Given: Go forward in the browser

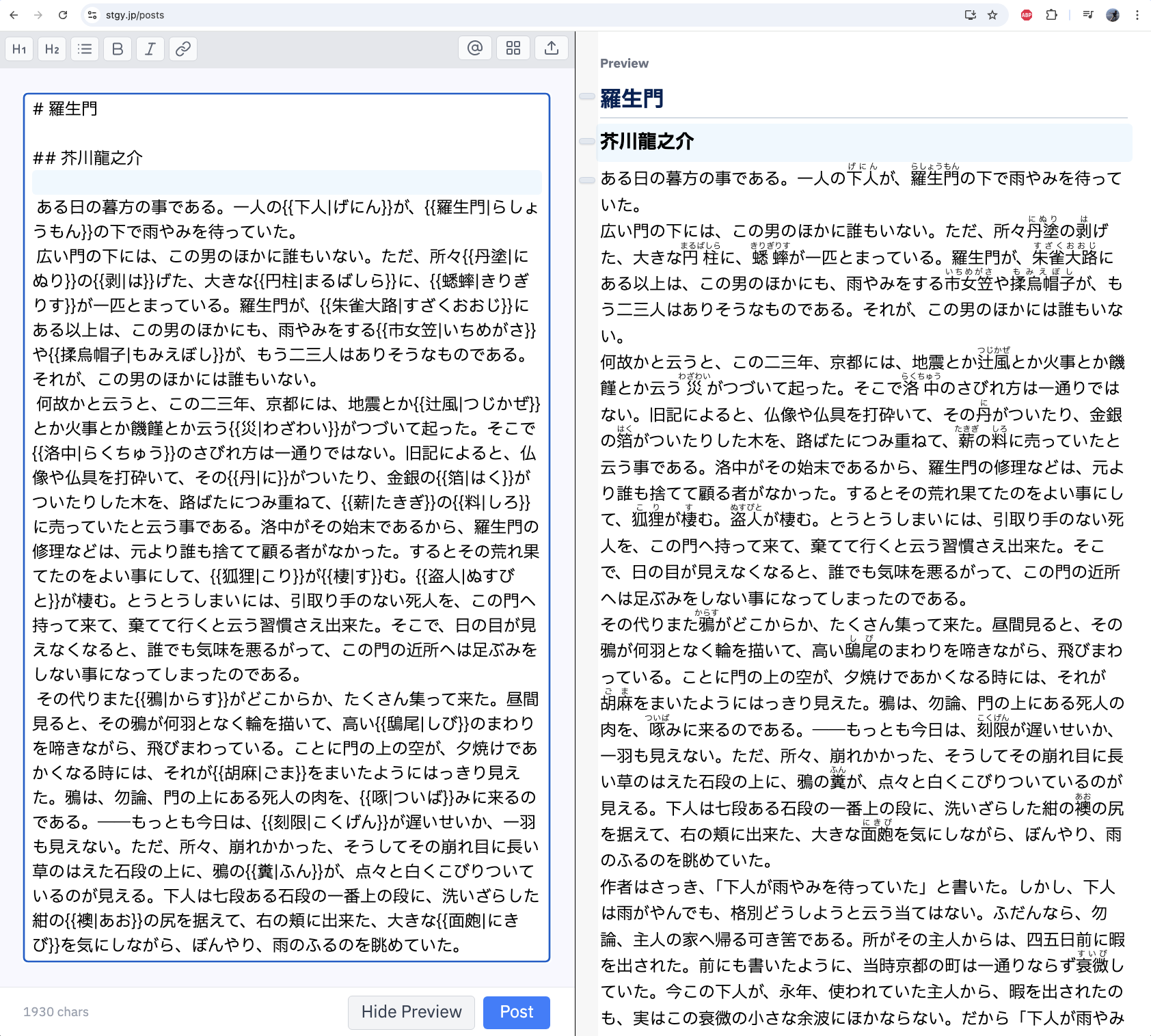Looking at the screenshot, I should click(x=38, y=15).
